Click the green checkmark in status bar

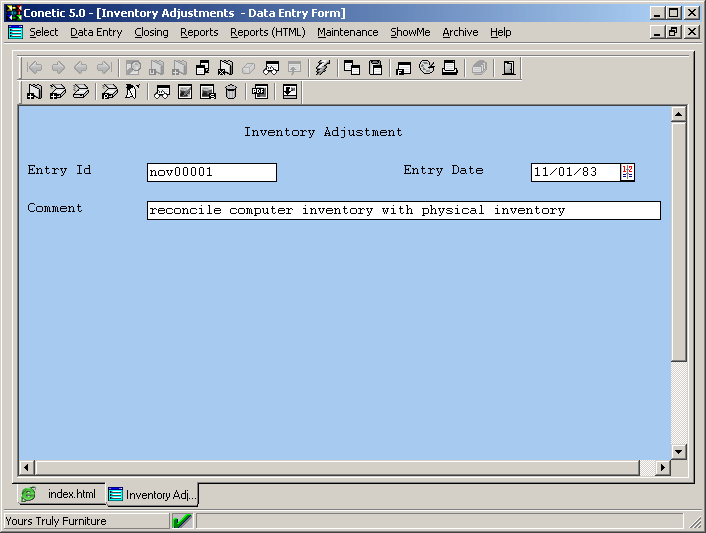(182, 521)
